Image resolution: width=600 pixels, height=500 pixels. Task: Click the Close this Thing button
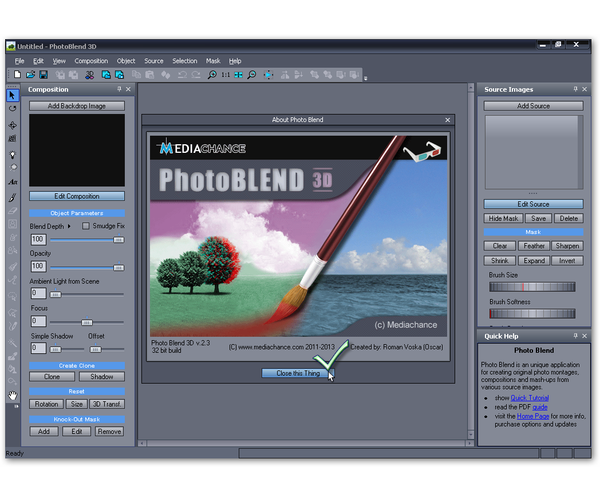tap(298, 373)
